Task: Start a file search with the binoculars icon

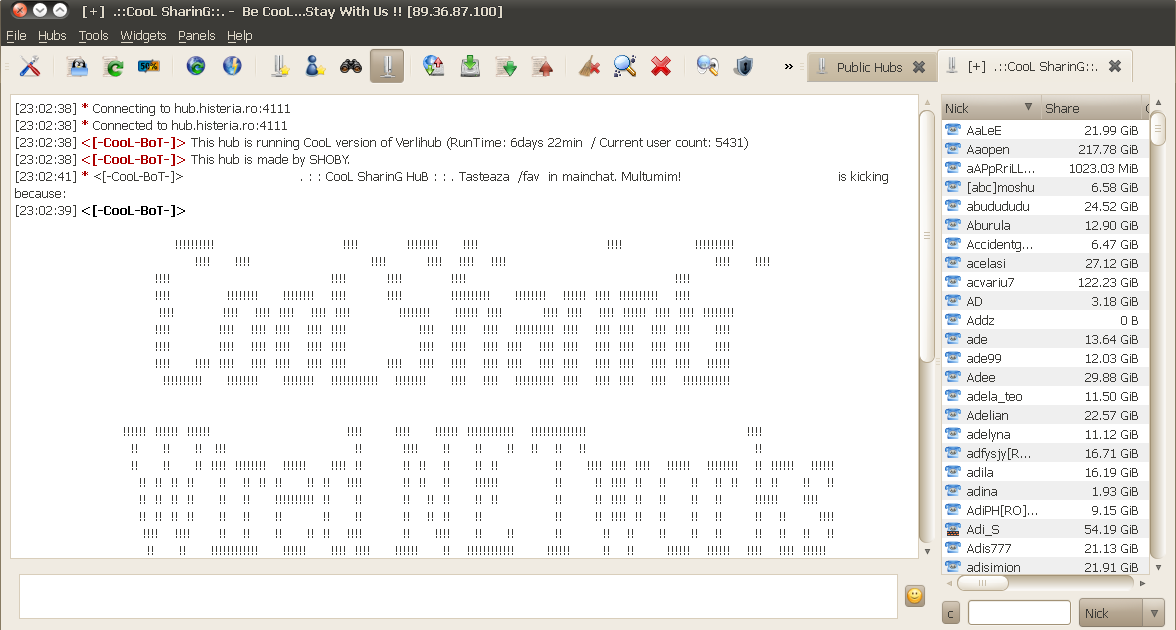Action: pos(350,65)
